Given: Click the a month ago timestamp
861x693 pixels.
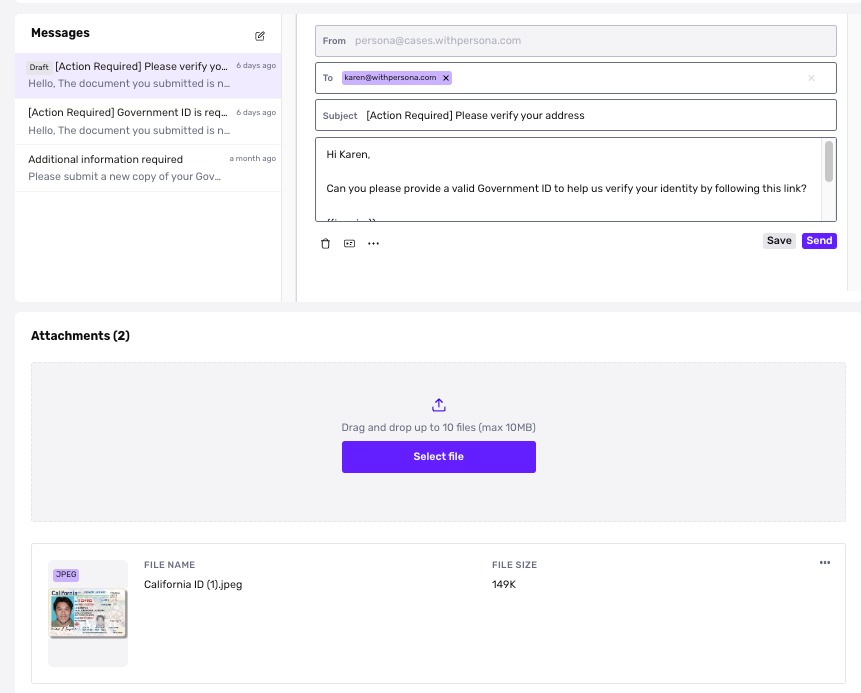Looking at the screenshot, I should [x=253, y=158].
